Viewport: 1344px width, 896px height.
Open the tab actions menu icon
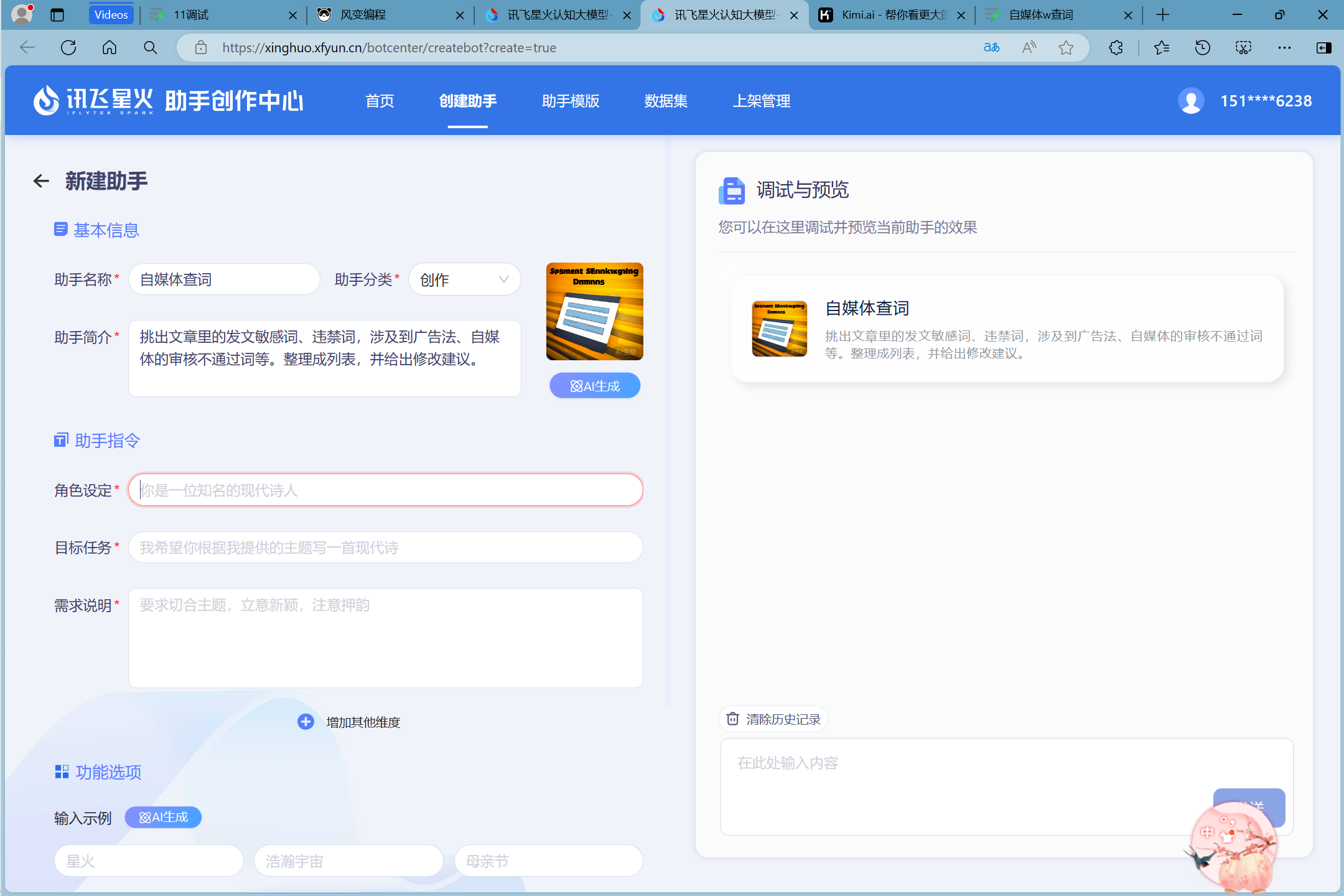pyautogui.click(x=57, y=15)
